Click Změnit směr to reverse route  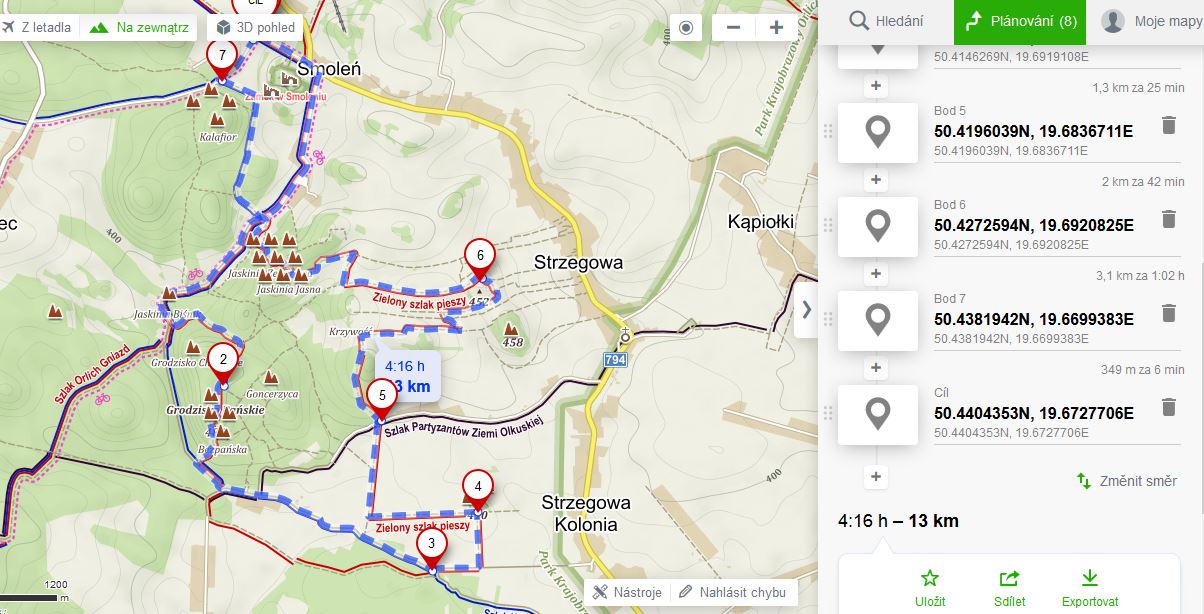1127,481
